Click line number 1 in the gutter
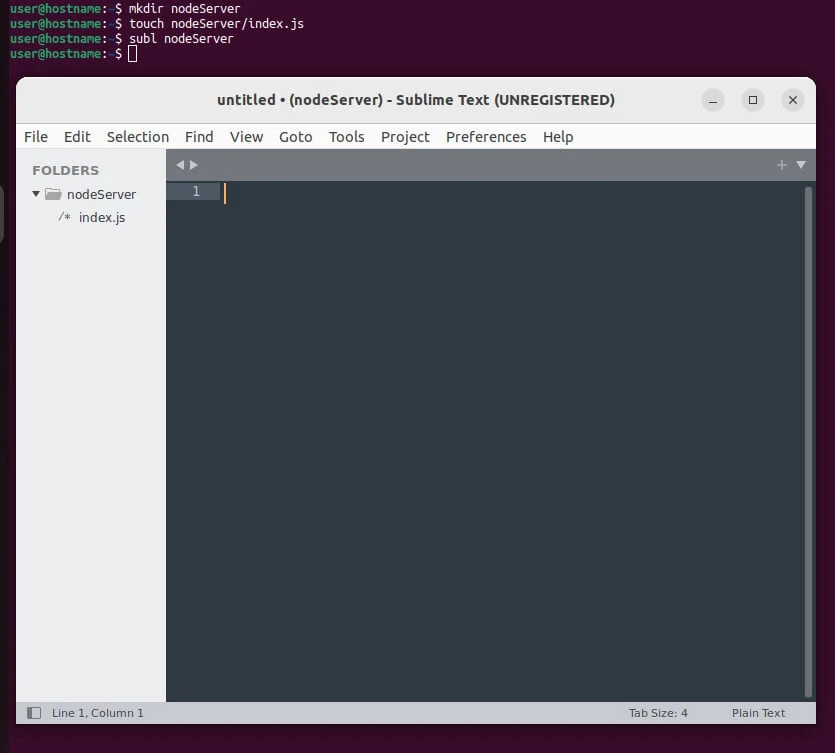 point(196,192)
